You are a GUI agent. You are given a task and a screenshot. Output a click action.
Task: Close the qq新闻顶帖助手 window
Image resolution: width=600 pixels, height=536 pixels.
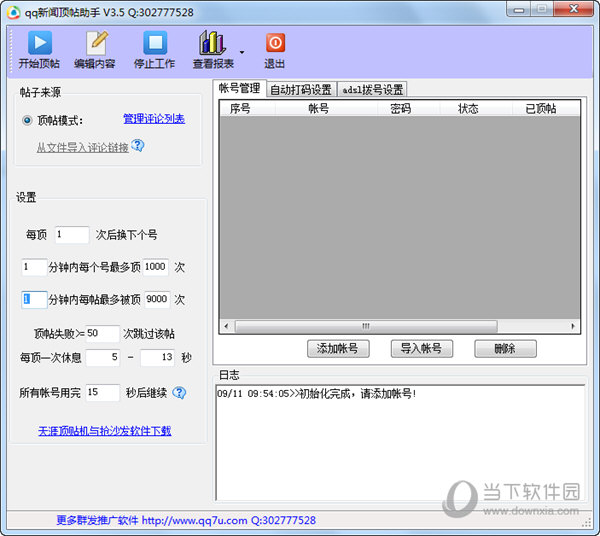[573, 9]
